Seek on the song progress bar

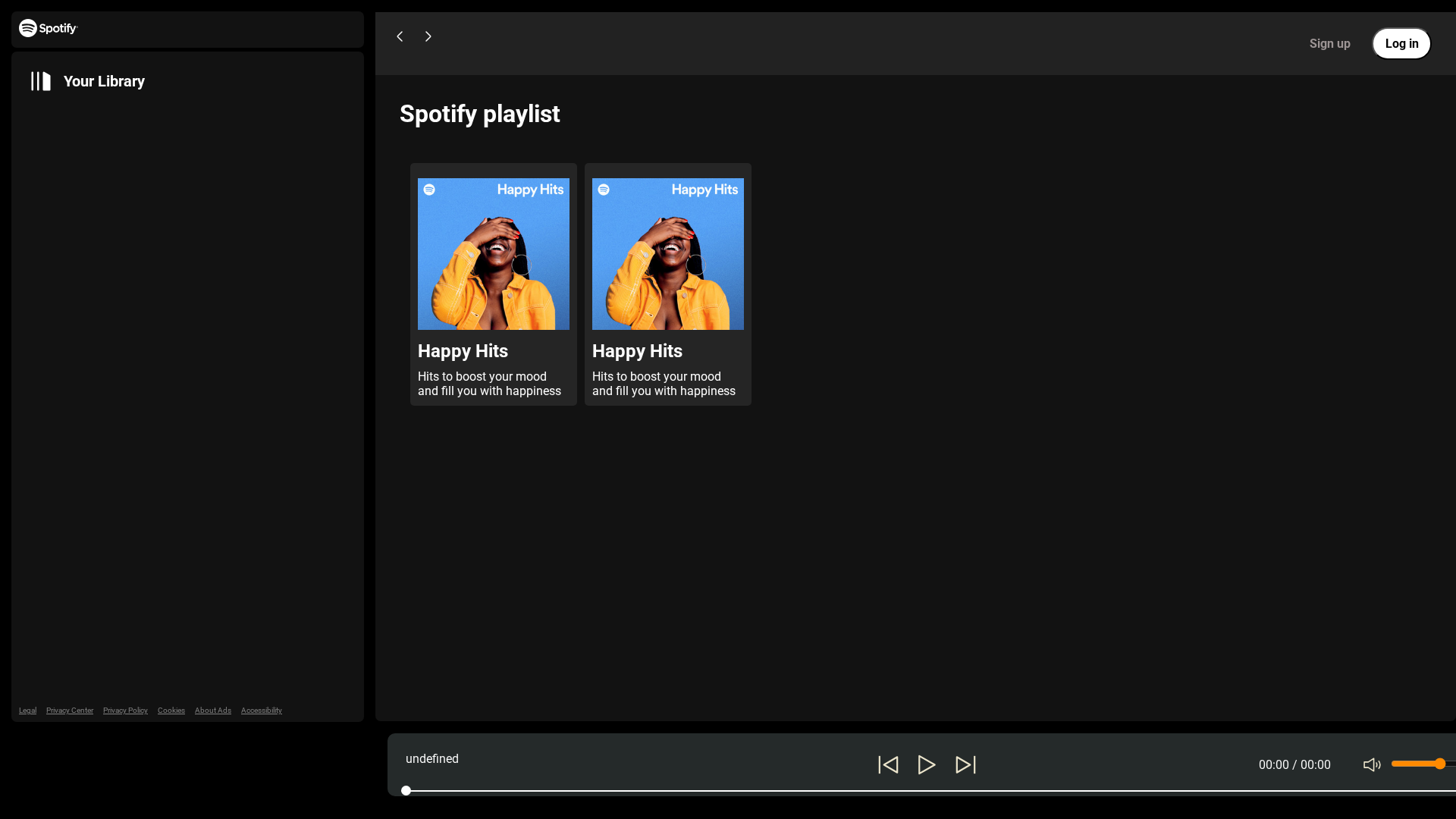[x=928, y=790]
